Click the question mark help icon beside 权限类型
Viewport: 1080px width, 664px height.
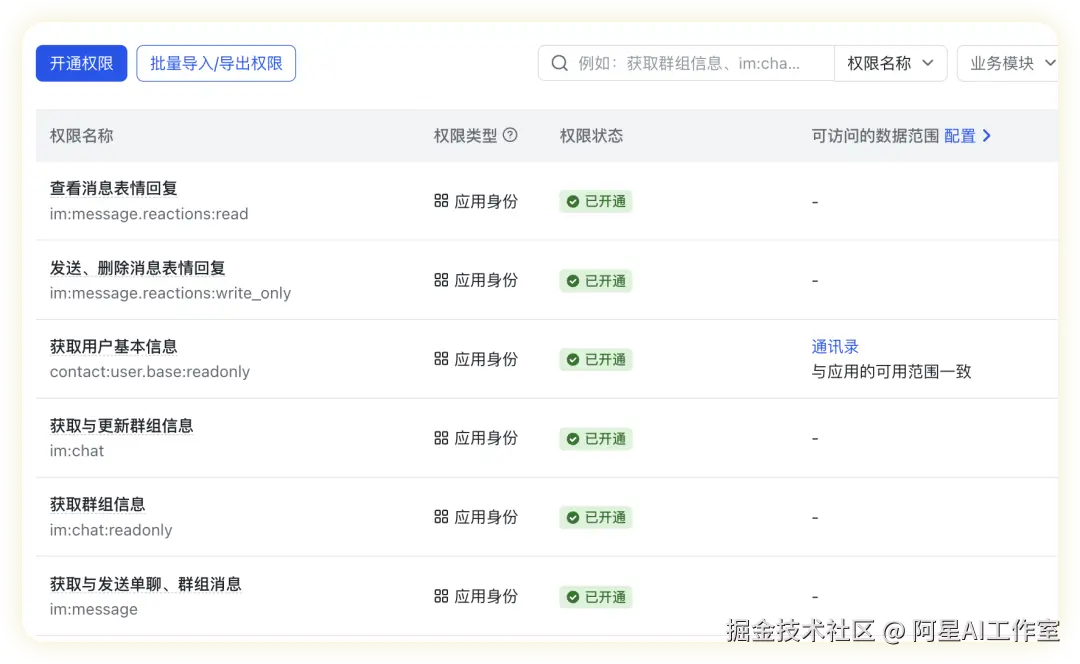pos(510,135)
